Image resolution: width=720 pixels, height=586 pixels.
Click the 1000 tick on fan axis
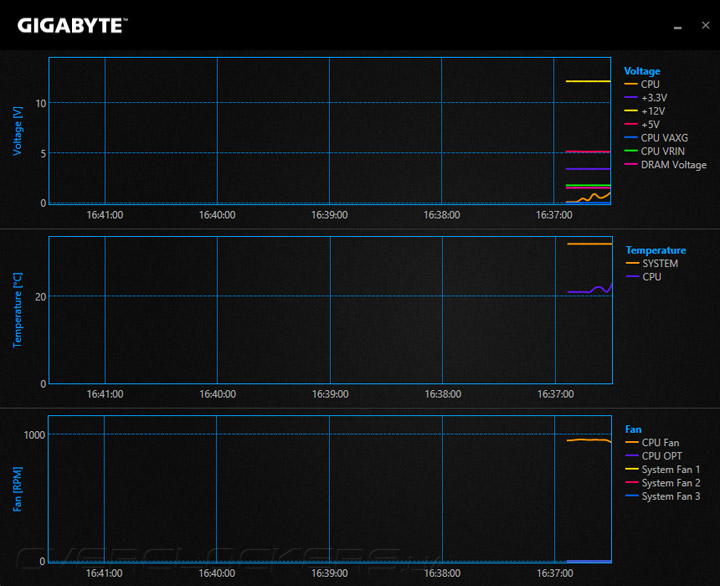pyautogui.click(x=34, y=435)
